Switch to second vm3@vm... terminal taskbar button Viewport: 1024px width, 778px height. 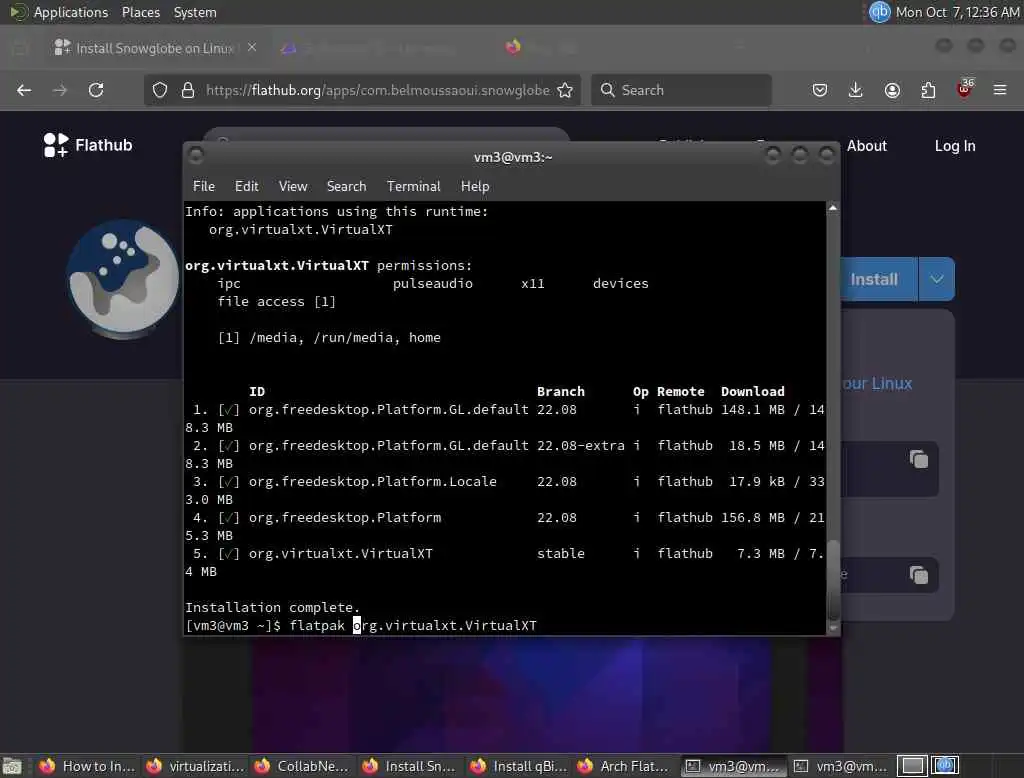pyautogui.click(x=842, y=766)
